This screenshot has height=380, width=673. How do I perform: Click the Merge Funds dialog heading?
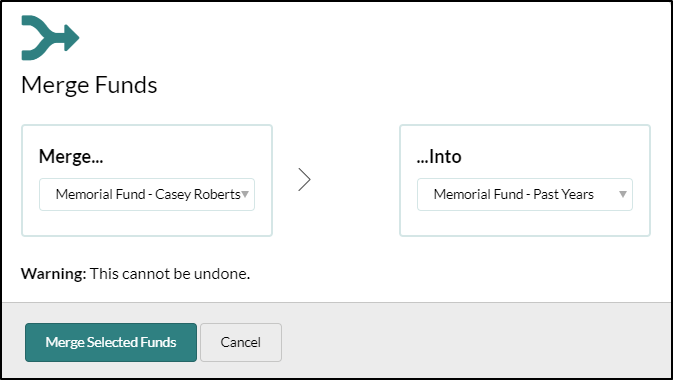pyautogui.click(x=89, y=85)
